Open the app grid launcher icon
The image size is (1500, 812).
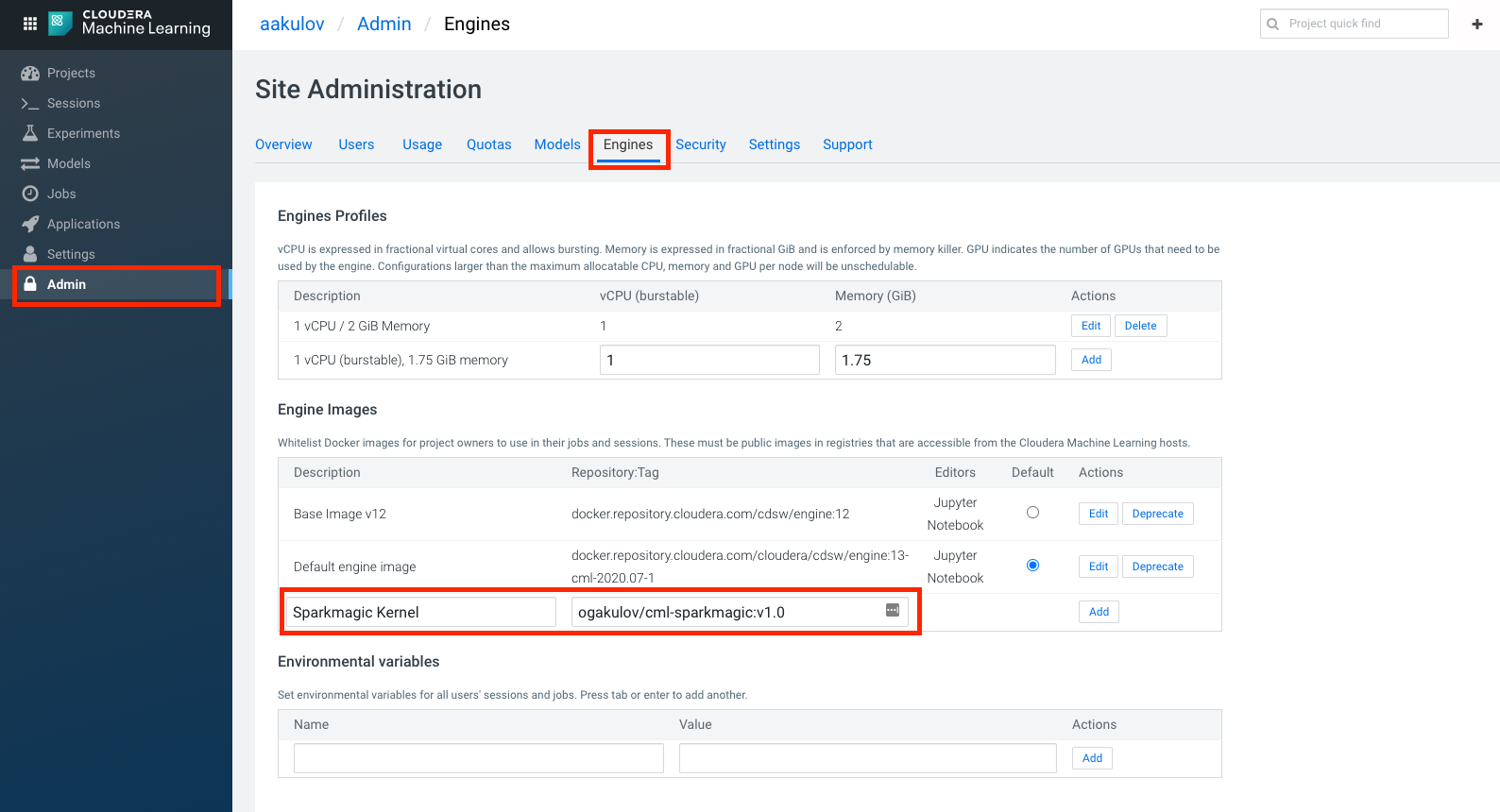point(29,24)
